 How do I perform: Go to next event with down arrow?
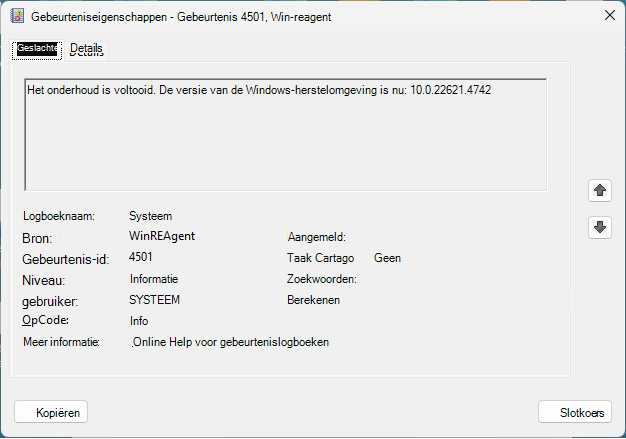pos(600,227)
